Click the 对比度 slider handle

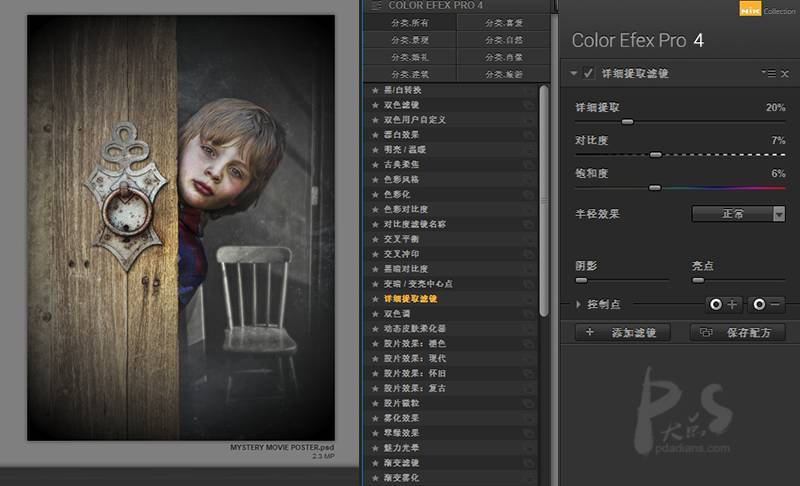click(656, 155)
